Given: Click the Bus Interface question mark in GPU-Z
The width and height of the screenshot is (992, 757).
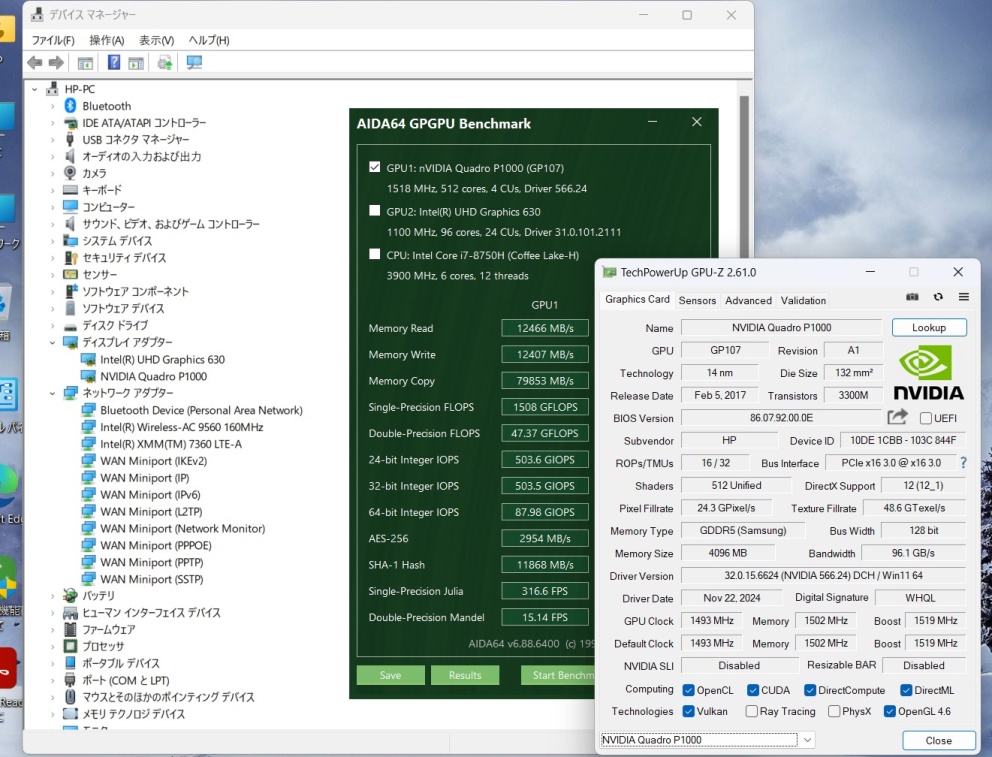Looking at the screenshot, I should pos(963,463).
